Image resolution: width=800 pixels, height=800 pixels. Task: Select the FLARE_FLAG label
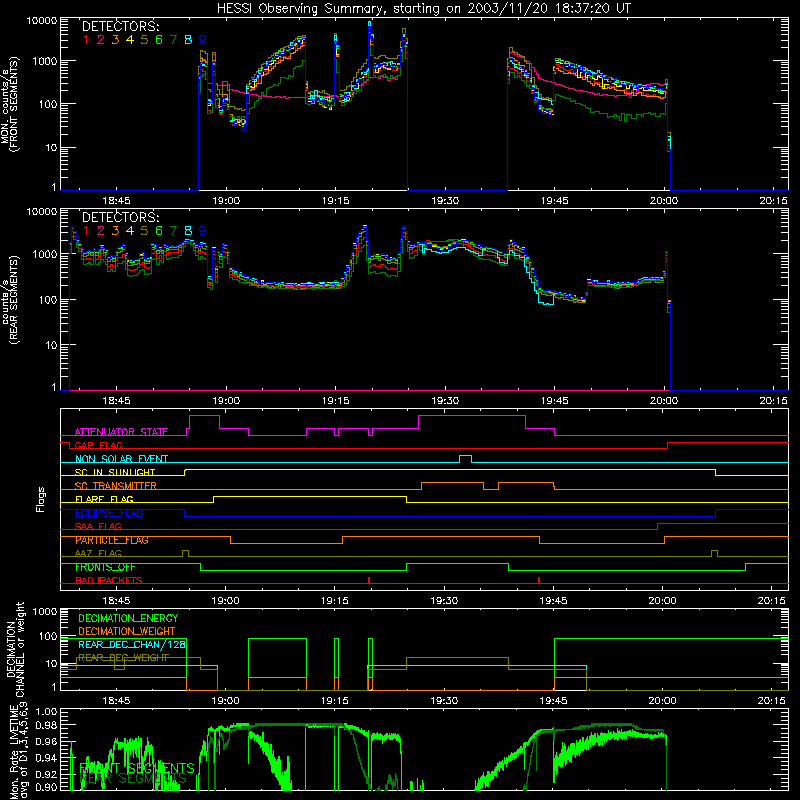coord(104,499)
